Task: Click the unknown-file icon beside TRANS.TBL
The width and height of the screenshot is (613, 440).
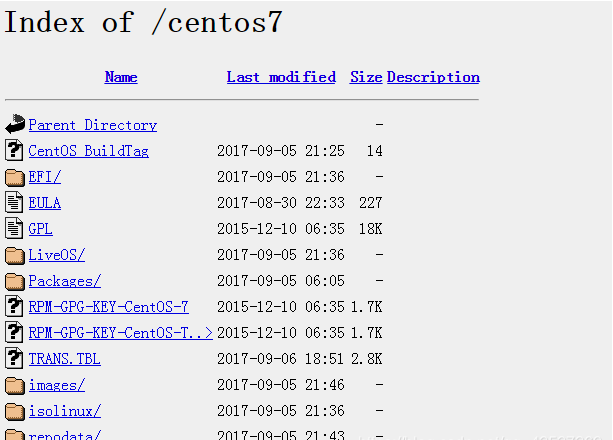Action: click(14, 358)
